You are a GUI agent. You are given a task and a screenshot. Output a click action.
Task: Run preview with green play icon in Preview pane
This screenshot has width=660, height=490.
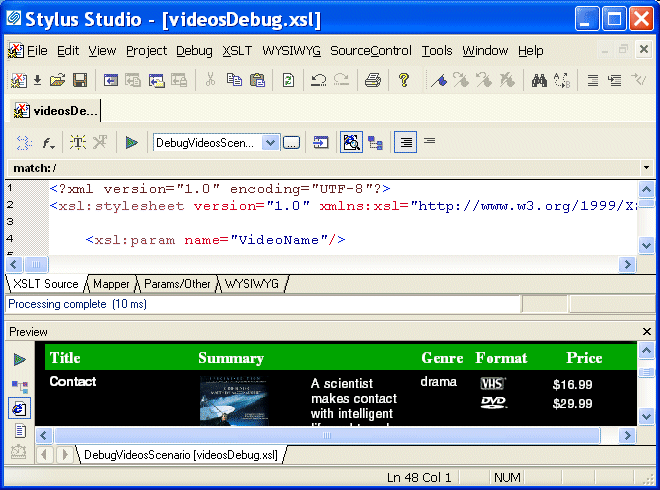pos(20,359)
